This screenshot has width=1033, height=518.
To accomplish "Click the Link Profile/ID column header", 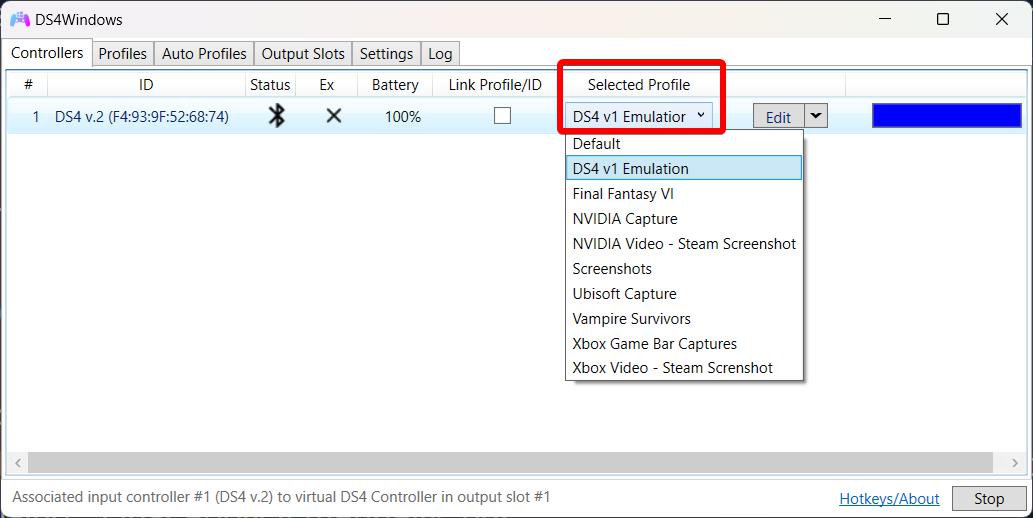I will [495, 84].
